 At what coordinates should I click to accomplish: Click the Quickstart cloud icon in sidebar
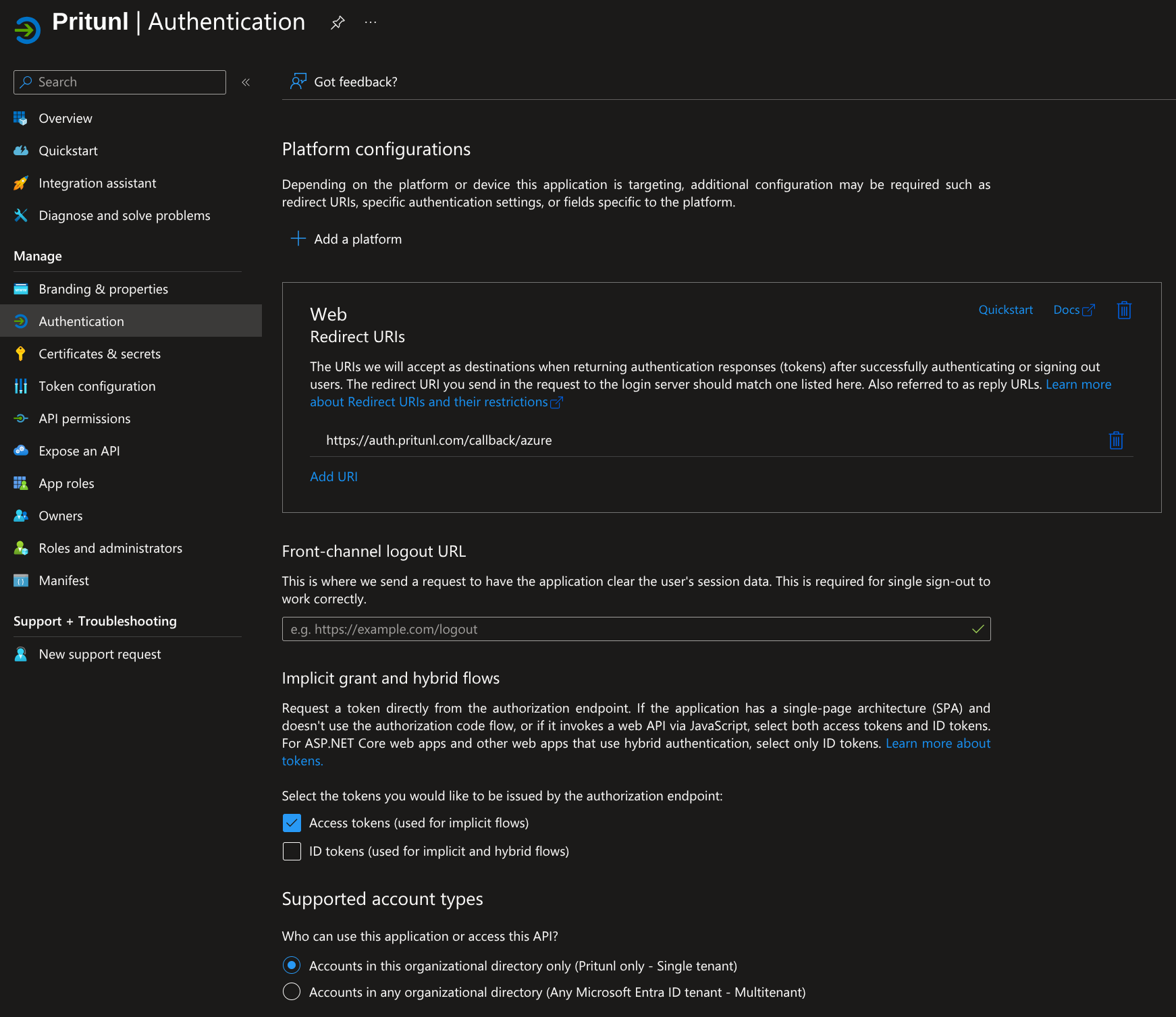point(21,150)
